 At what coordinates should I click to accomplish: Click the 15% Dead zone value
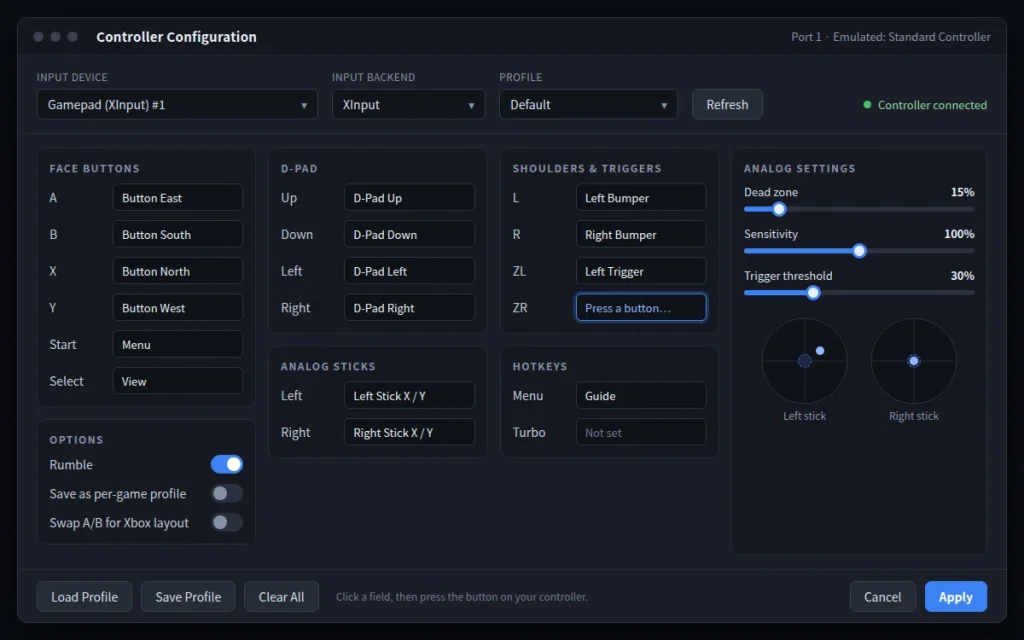pos(962,192)
